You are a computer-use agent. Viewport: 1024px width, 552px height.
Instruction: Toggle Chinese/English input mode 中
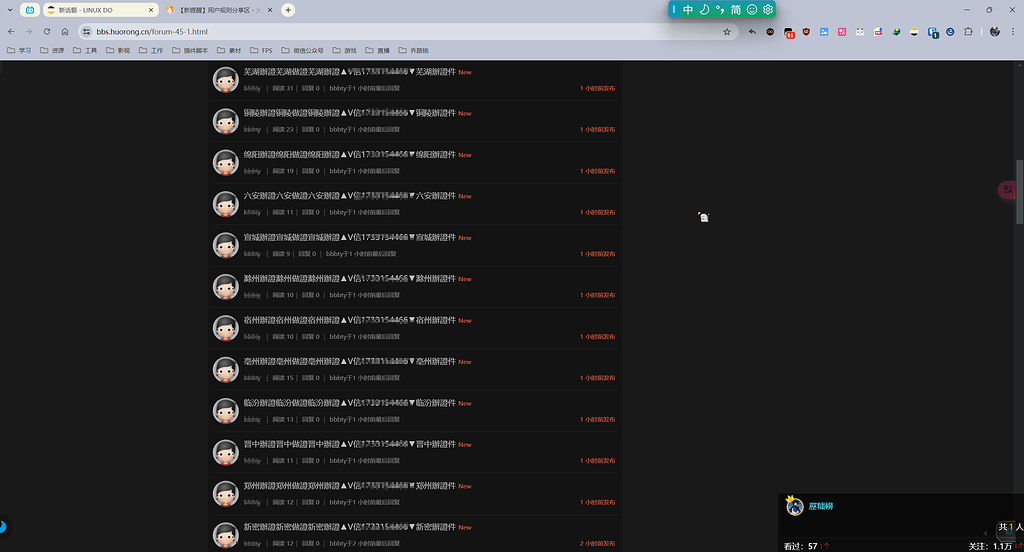point(688,10)
